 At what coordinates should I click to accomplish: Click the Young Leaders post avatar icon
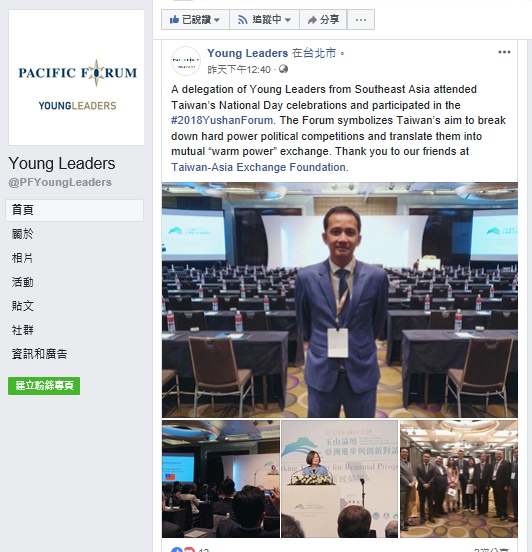click(x=186, y=61)
